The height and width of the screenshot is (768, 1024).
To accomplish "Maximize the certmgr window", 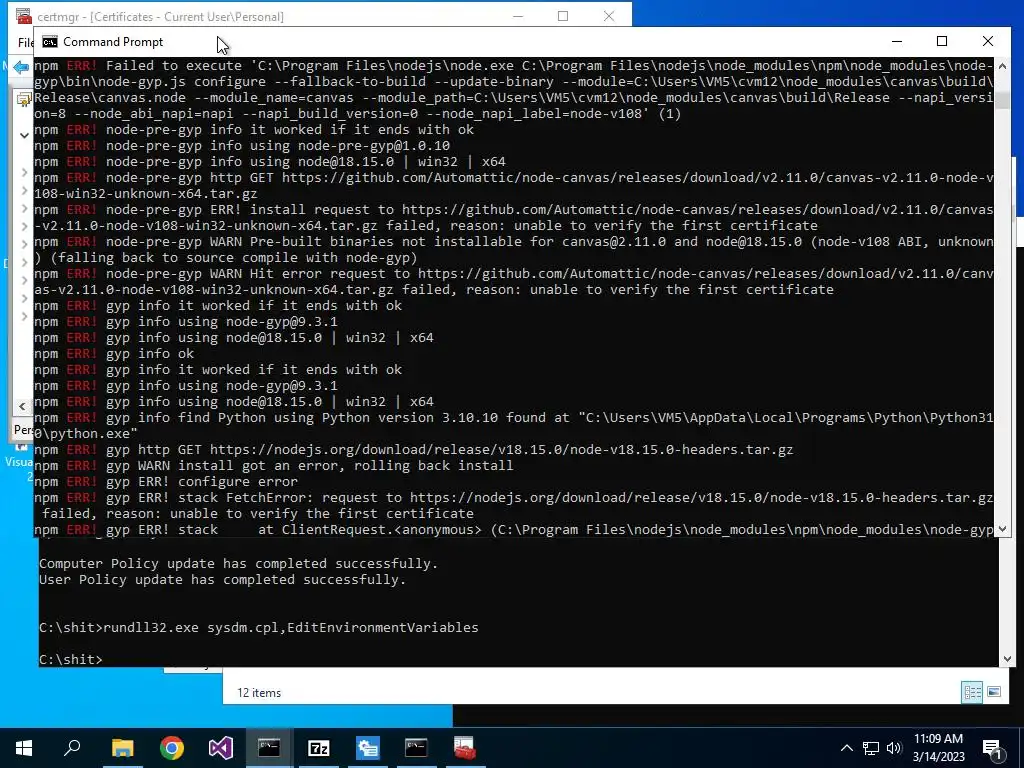I will pyautogui.click(x=563, y=16).
